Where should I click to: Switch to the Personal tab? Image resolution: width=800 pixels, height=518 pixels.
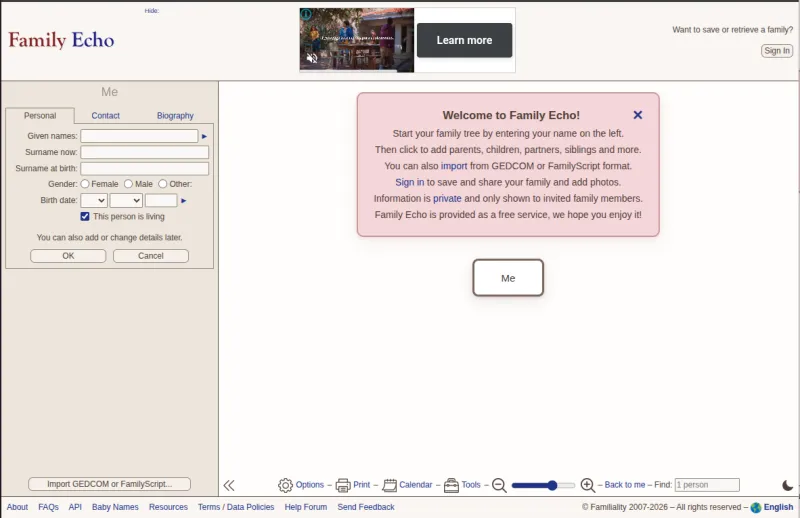[40, 116]
